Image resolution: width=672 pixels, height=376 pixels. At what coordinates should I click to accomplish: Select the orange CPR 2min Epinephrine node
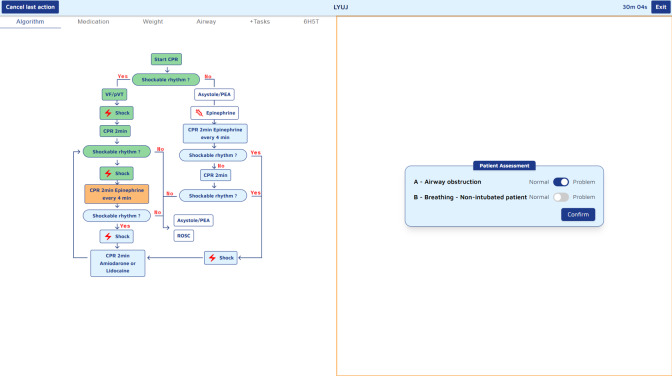(117, 194)
